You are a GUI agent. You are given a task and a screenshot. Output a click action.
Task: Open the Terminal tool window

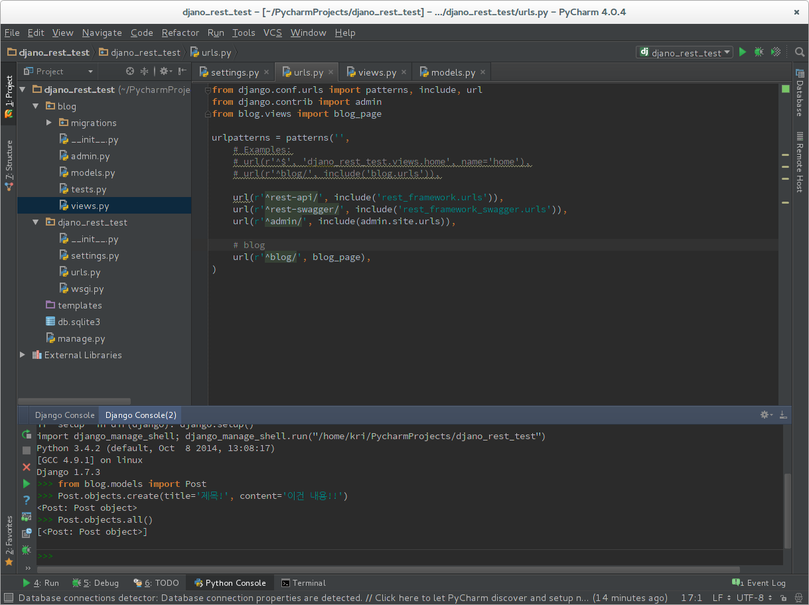(x=303, y=583)
